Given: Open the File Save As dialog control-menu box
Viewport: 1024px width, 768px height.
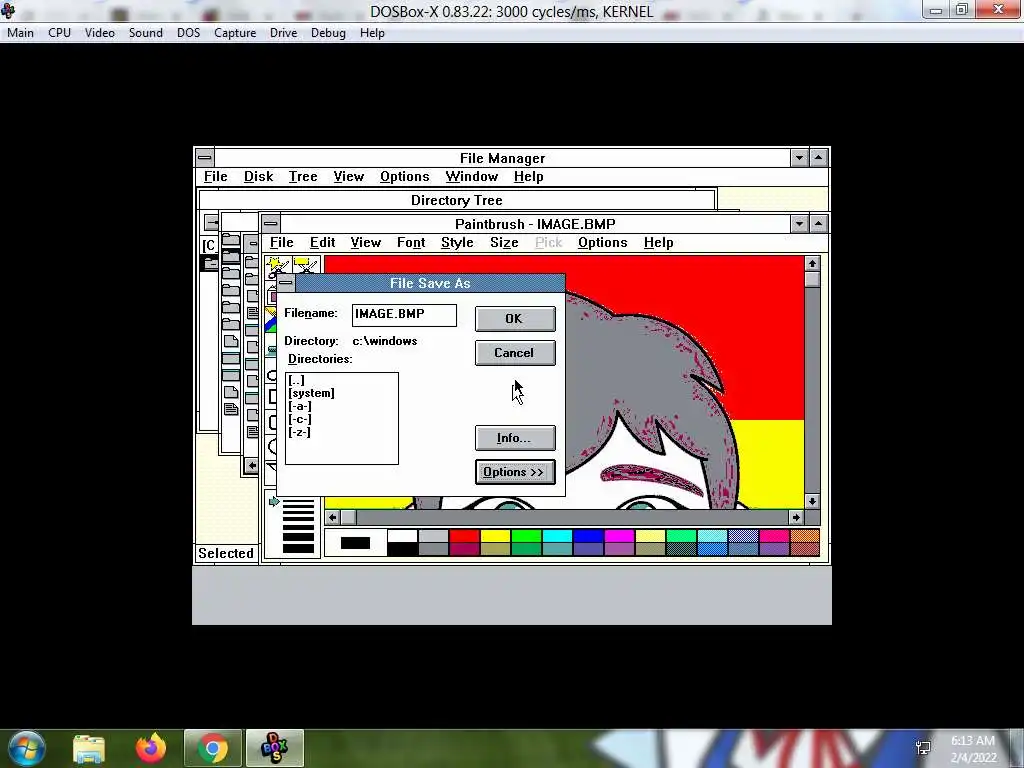Looking at the screenshot, I should click(286, 283).
